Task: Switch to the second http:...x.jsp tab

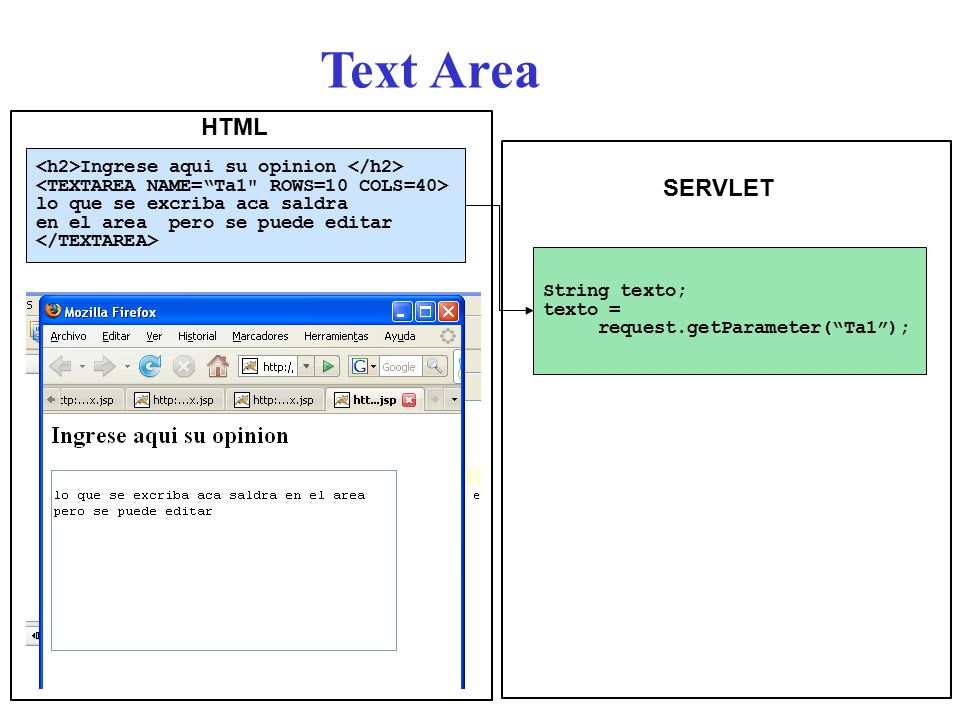Action: coord(175,400)
